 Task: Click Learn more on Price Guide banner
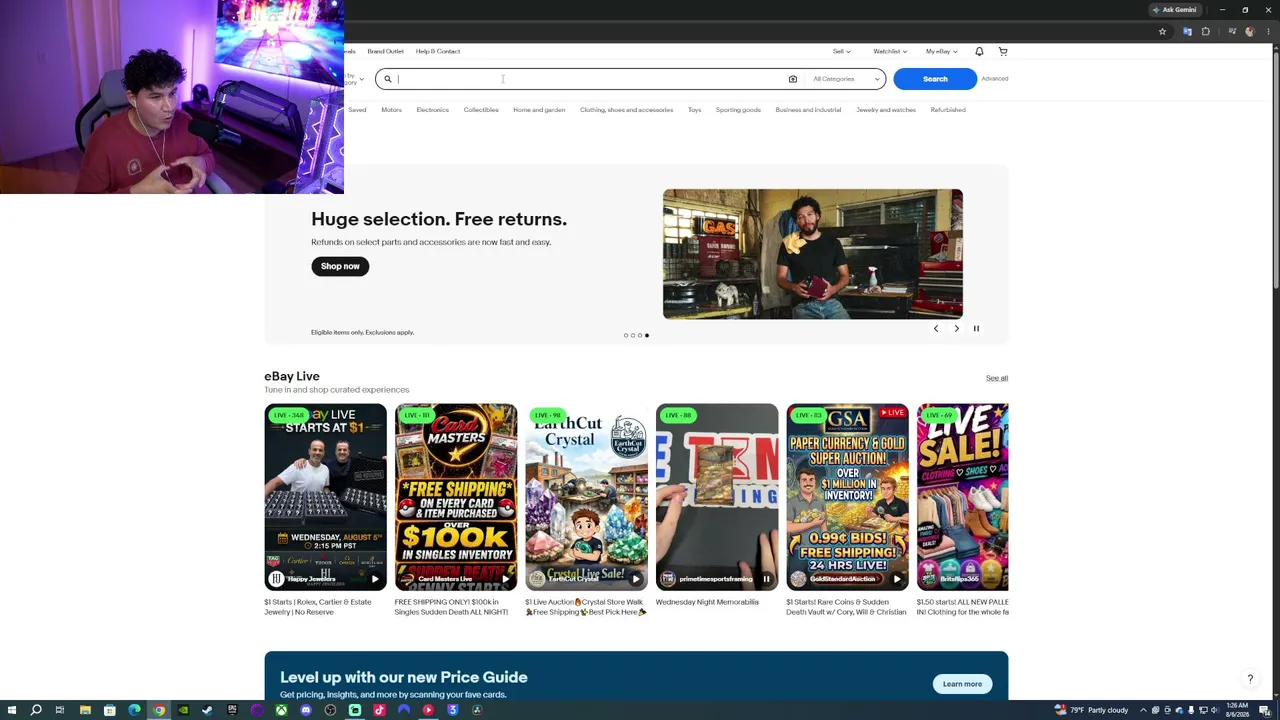962,684
